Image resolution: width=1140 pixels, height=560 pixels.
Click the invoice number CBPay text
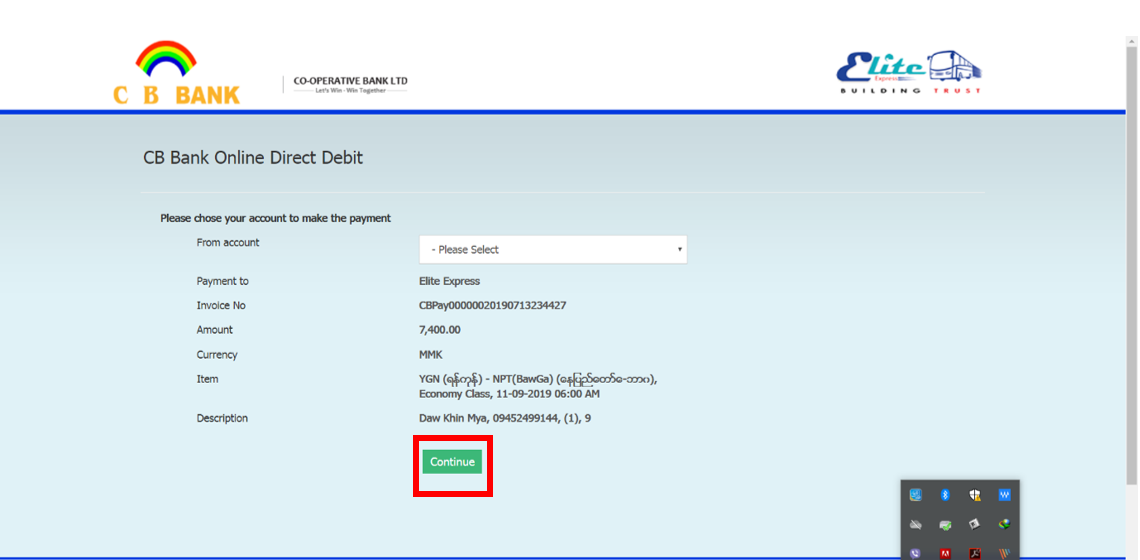pos(492,306)
